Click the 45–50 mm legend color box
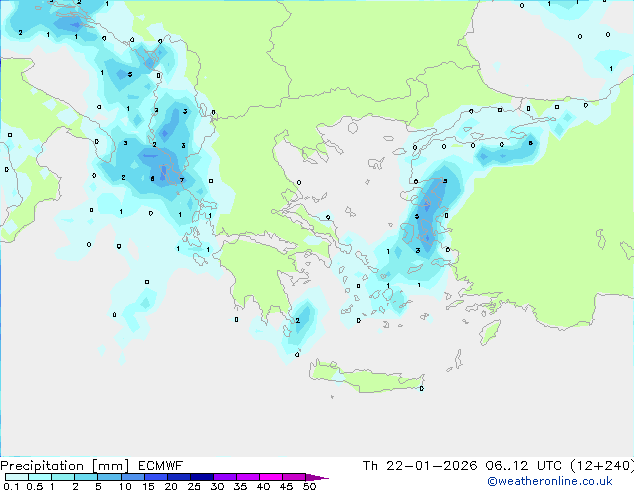Screen dimensions: 634x490 294,477
